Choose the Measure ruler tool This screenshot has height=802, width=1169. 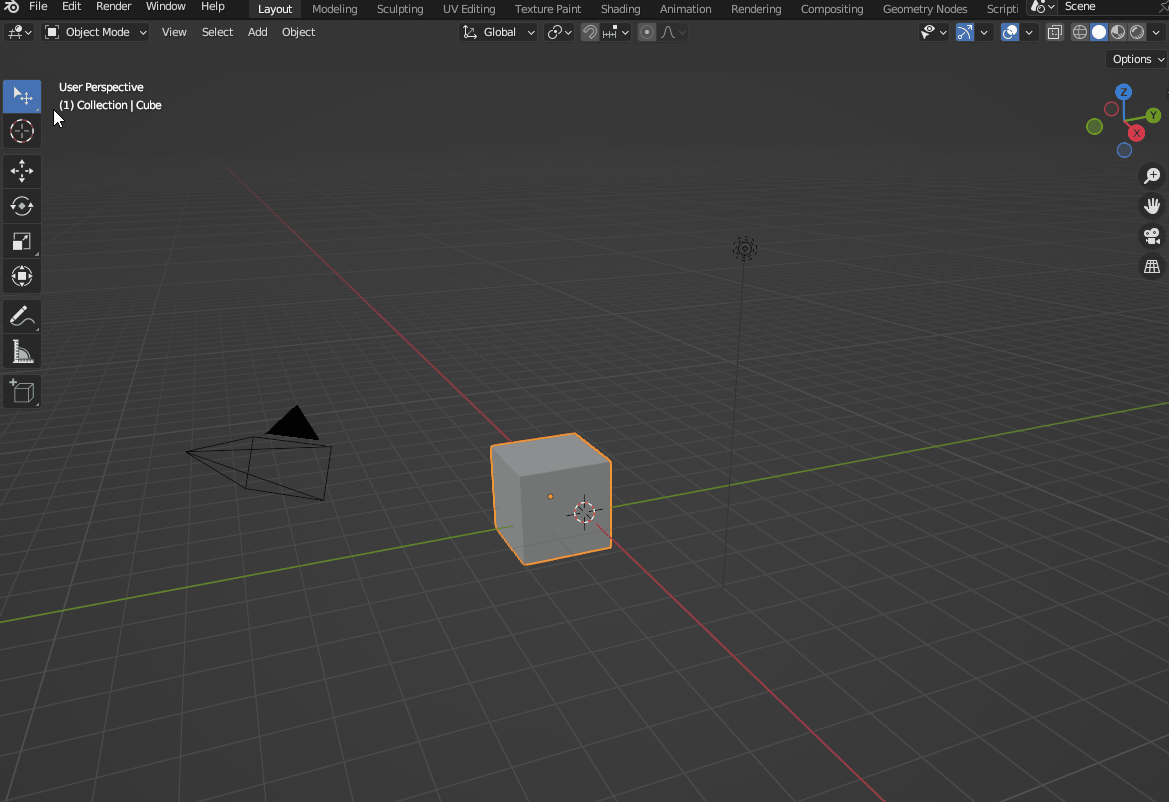[x=22, y=351]
